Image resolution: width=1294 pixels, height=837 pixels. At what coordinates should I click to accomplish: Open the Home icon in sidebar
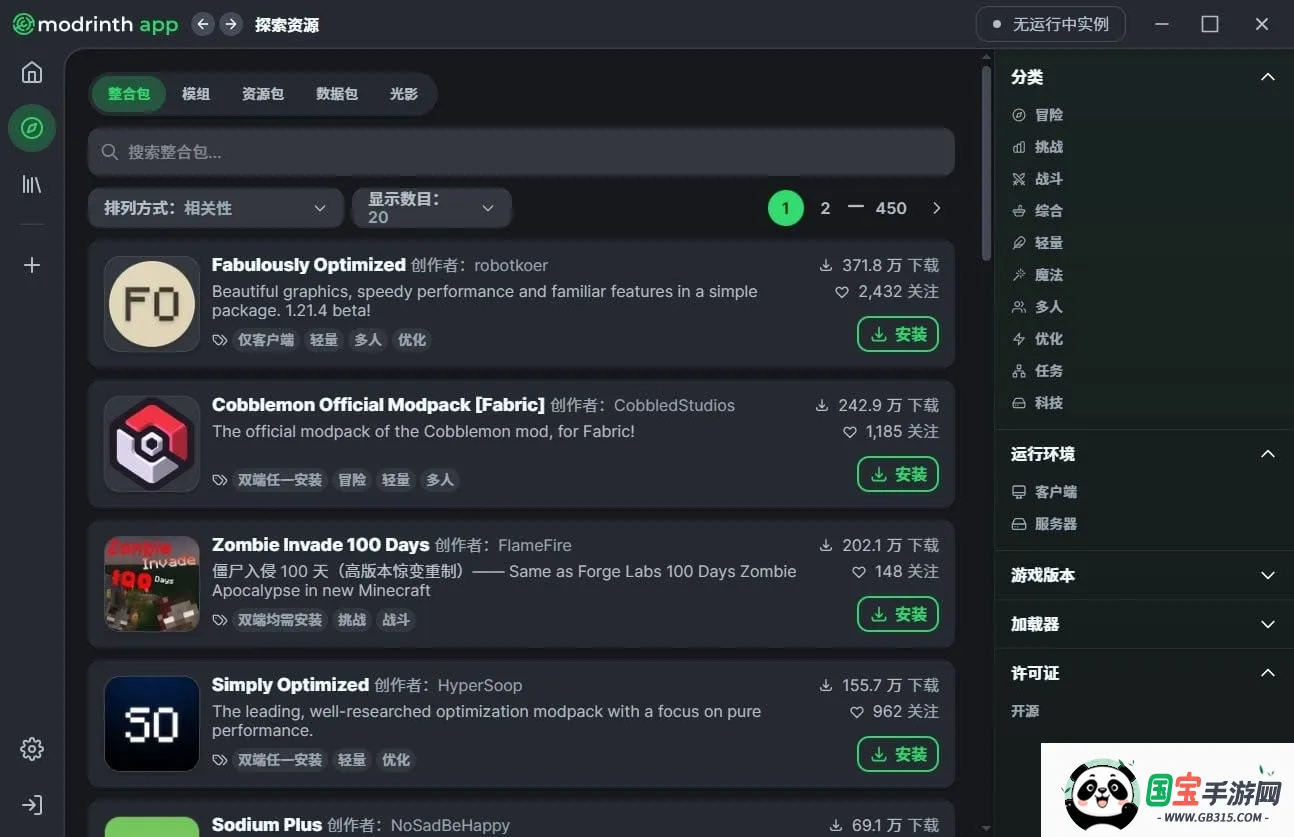coord(32,72)
